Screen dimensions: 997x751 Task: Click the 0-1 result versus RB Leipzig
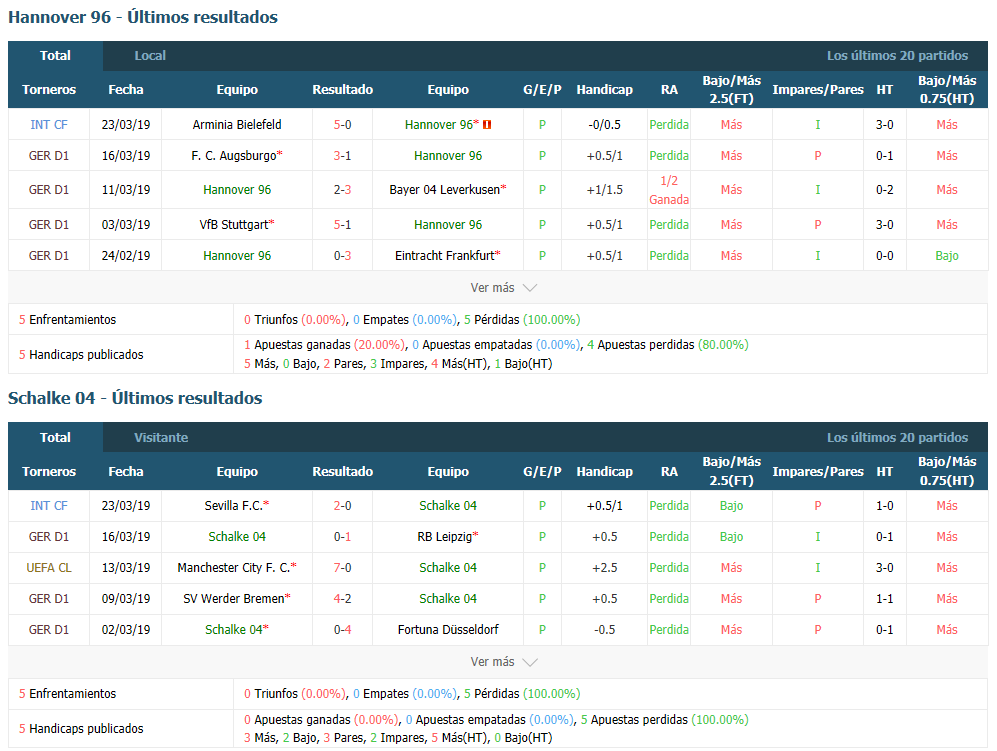(343, 537)
